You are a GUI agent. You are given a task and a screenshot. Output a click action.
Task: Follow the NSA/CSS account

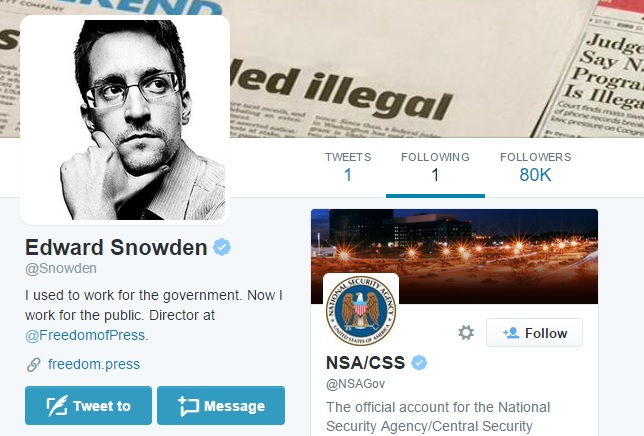(x=534, y=333)
